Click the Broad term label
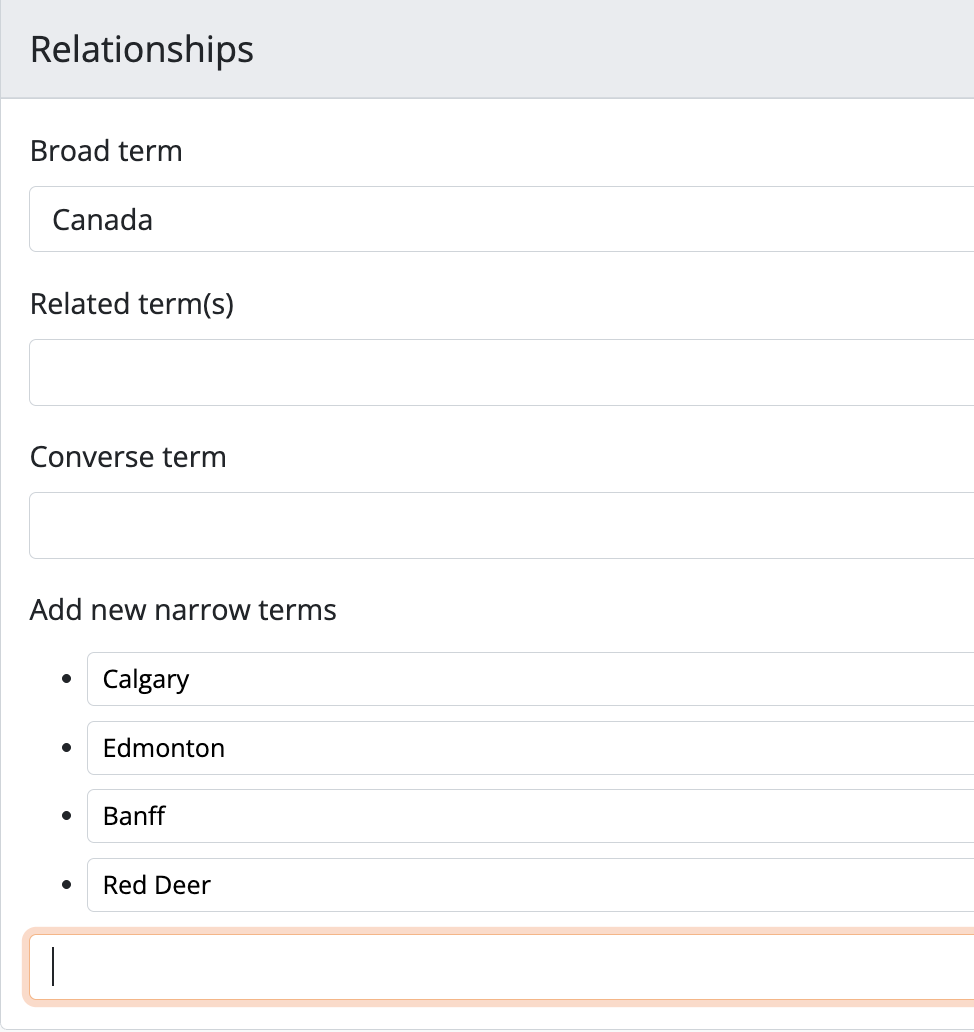This screenshot has width=974, height=1032. tap(106, 151)
